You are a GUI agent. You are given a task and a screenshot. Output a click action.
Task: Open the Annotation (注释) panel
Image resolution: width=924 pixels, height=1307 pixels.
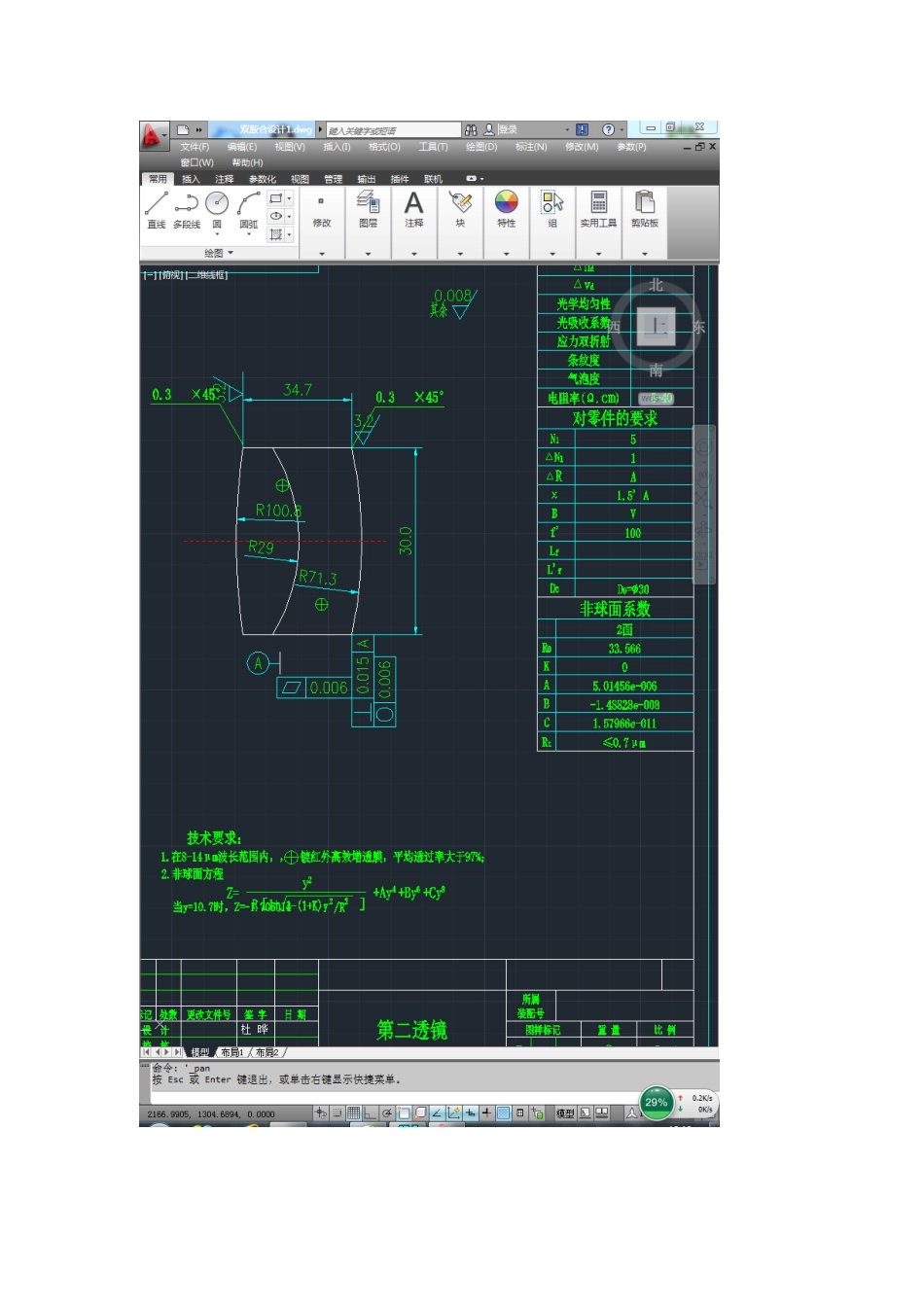[414, 209]
